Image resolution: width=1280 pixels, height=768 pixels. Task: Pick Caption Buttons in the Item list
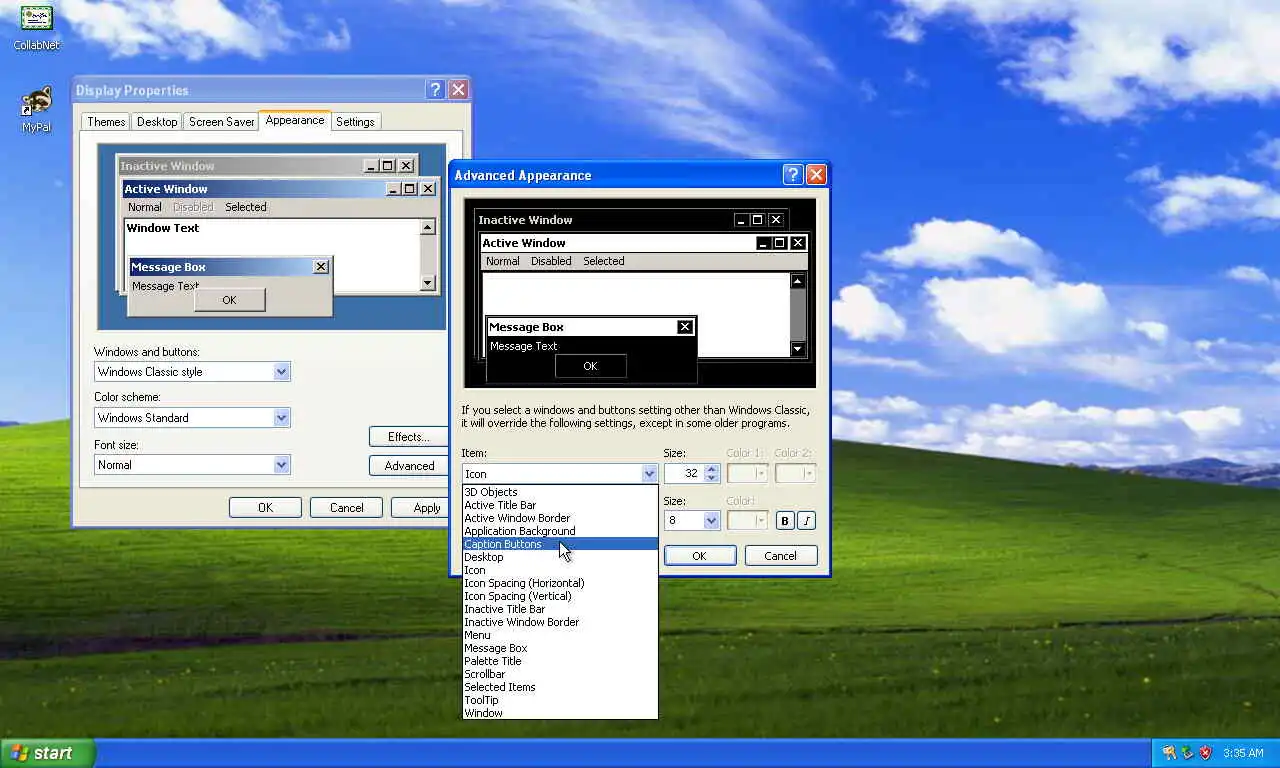pos(560,544)
